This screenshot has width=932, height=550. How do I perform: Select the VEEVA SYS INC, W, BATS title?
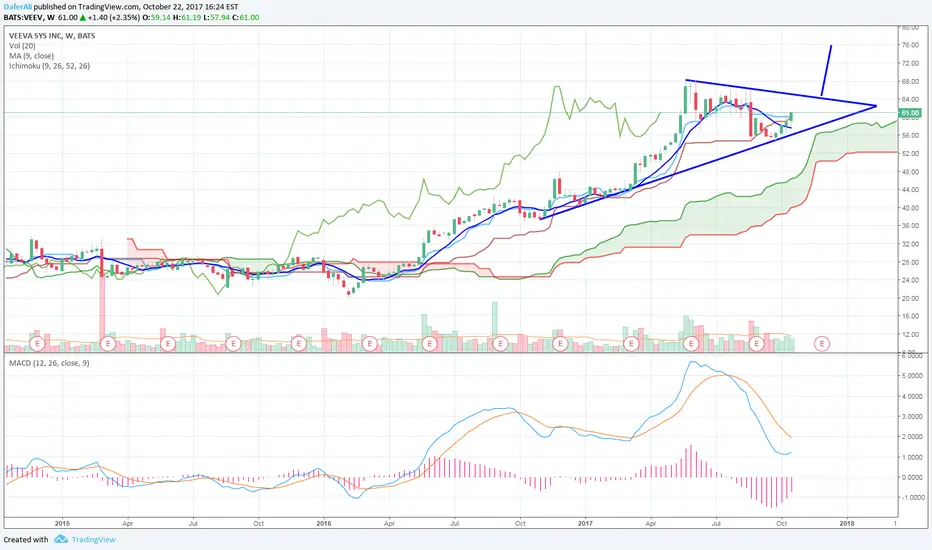point(52,36)
